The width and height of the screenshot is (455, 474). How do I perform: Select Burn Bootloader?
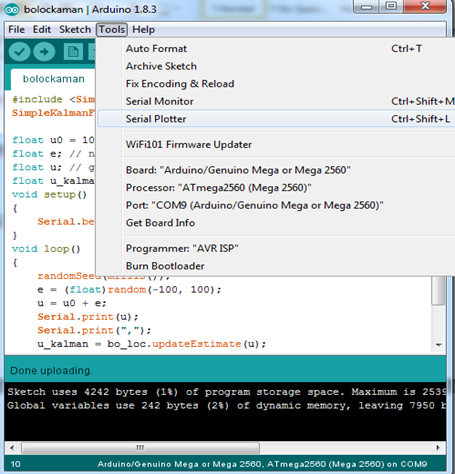(x=276, y=266)
